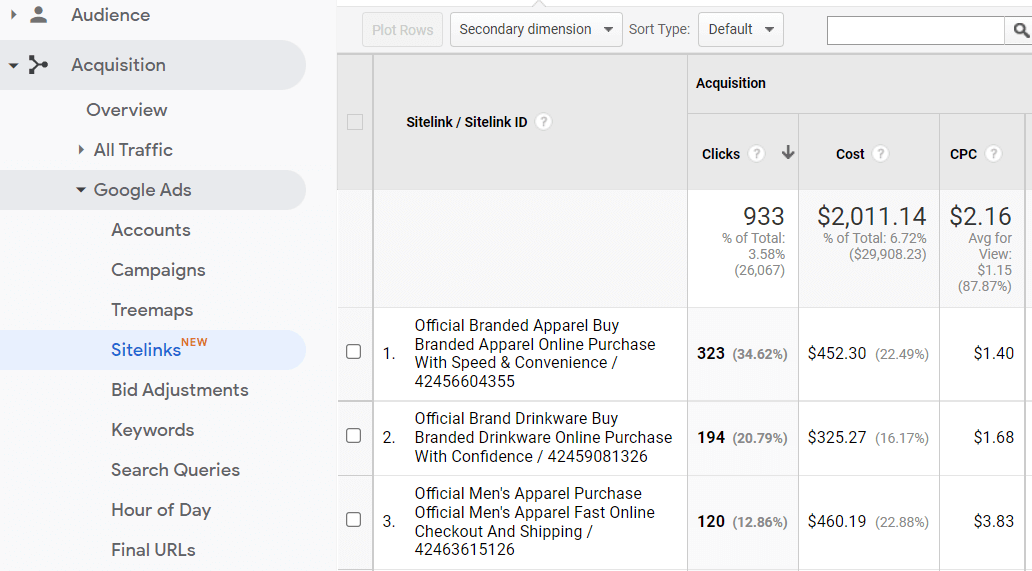The height and width of the screenshot is (571, 1032).
Task: Open help icon next to CPC
Action: pyautogui.click(x=993, y=154)
